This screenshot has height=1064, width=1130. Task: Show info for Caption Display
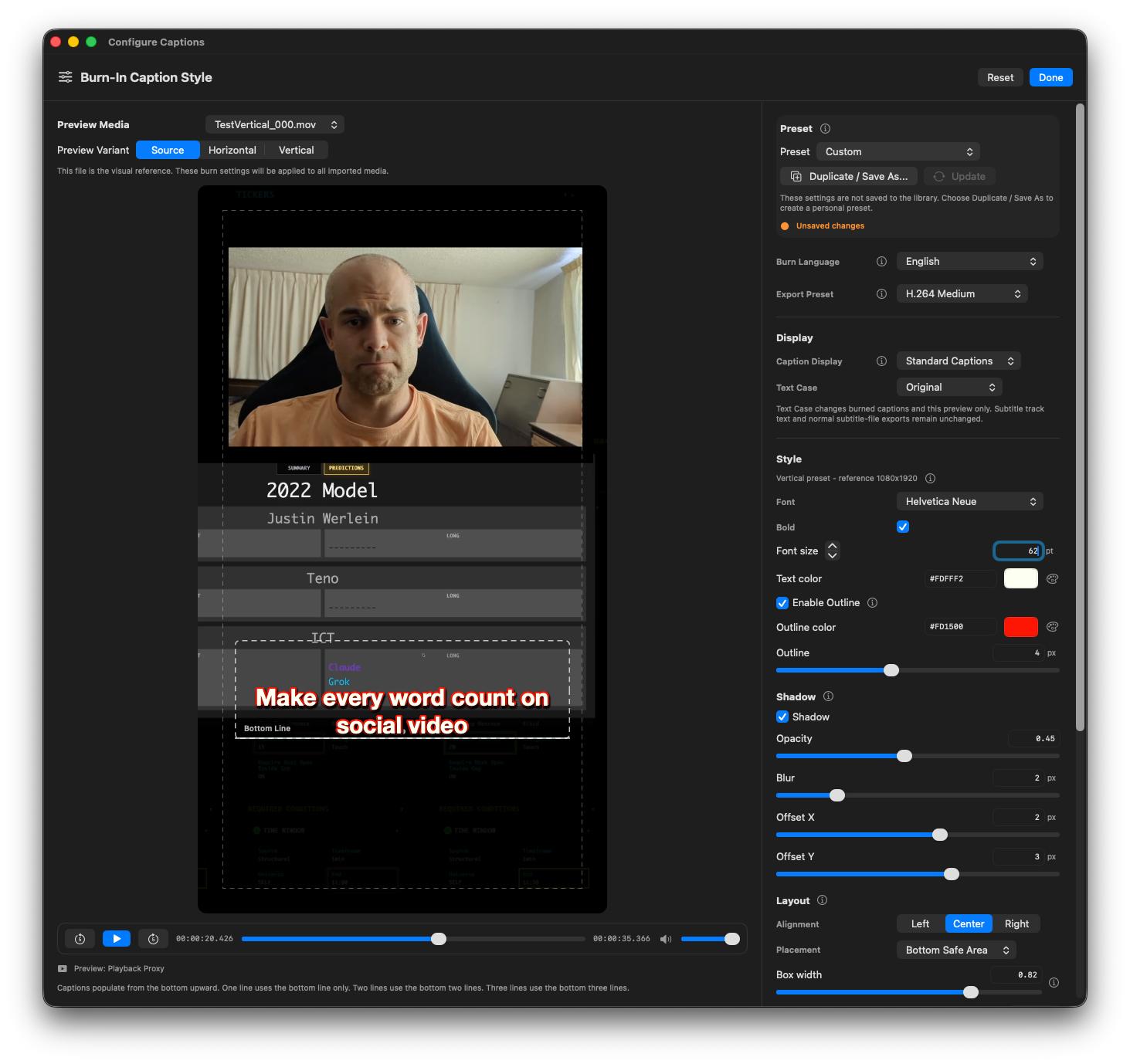[881, 361]
